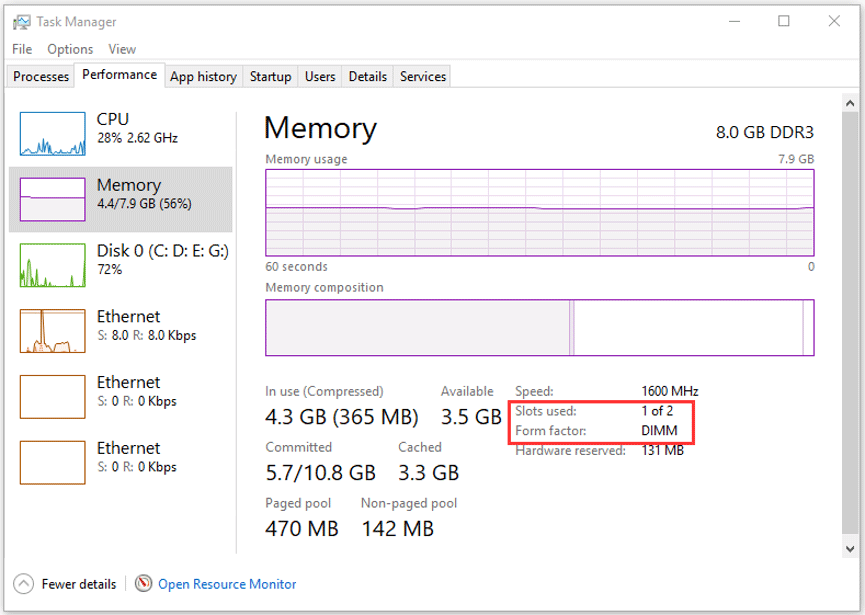Click the Resource Monitor gauge icon

[144, 584]
